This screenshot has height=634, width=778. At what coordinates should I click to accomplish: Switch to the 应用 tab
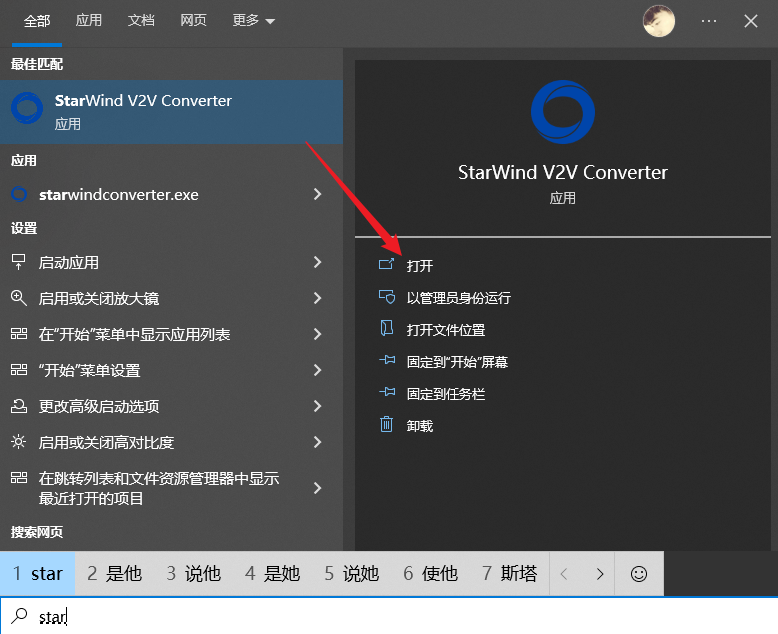click(89, 20)
